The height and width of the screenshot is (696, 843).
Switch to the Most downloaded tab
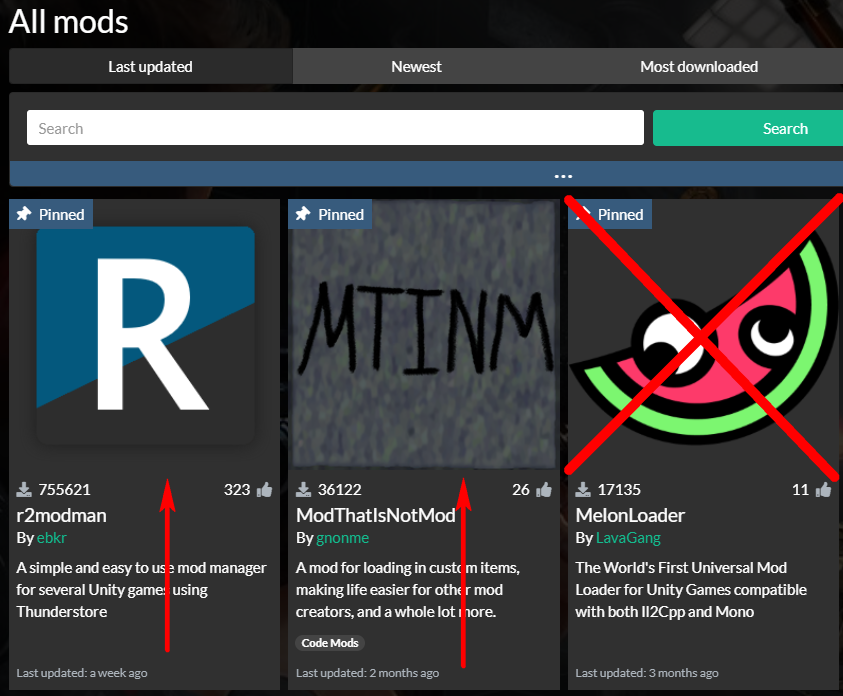699,67
